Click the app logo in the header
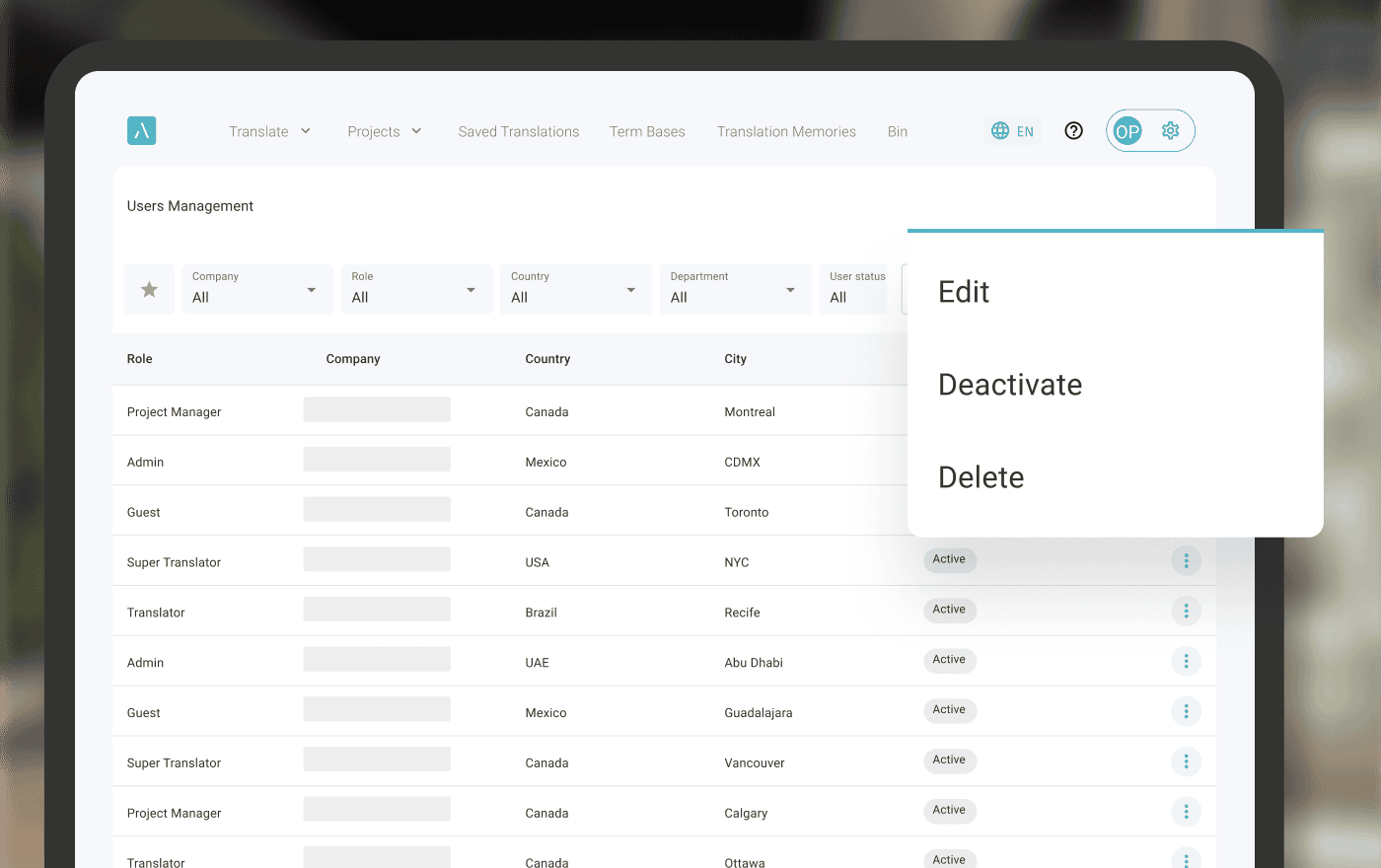The width and height of the screenshot is (1381, 868). pyautogui.click(x=141, y=131)
